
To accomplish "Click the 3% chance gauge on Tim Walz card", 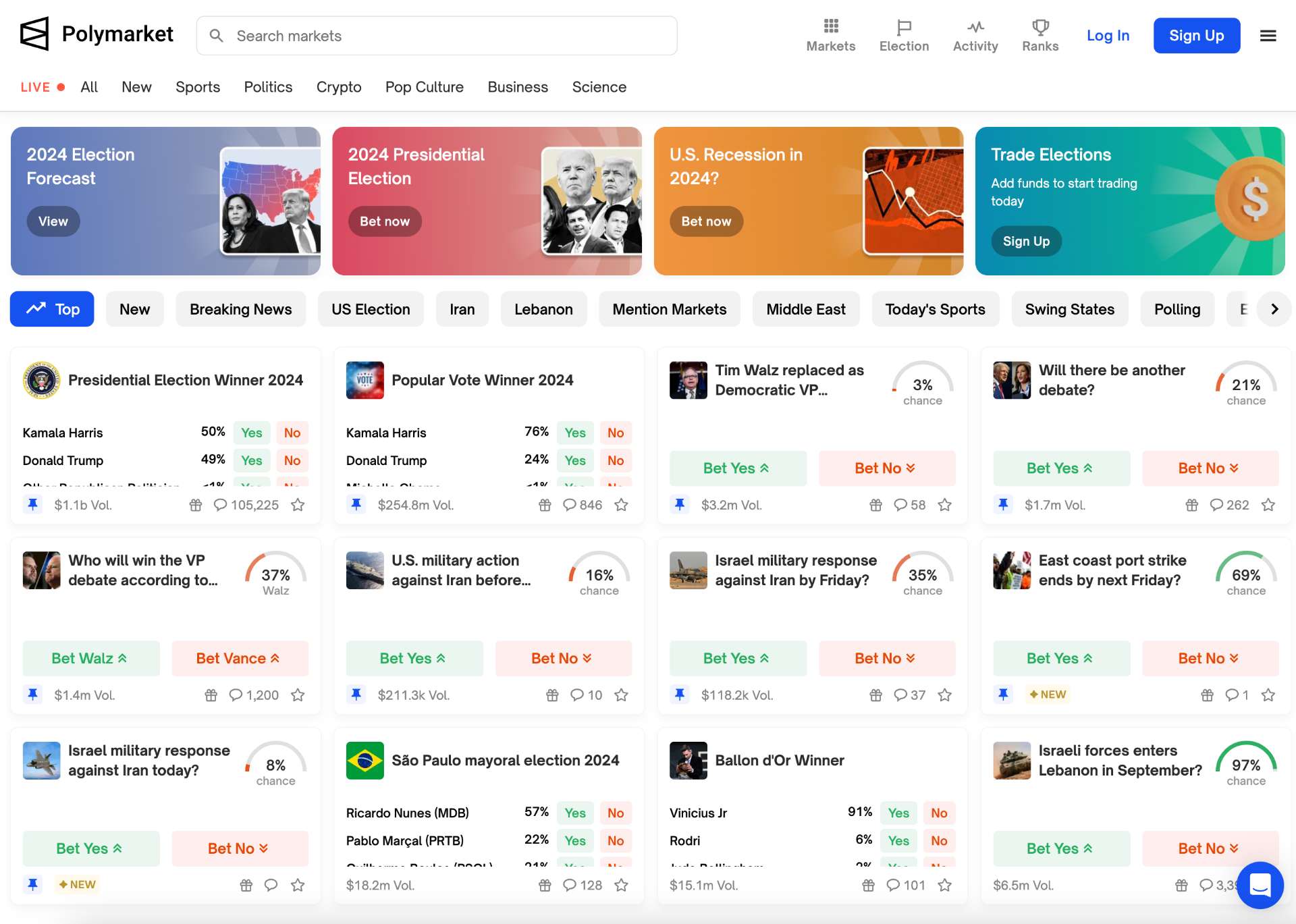I will [x=923, y=385].
